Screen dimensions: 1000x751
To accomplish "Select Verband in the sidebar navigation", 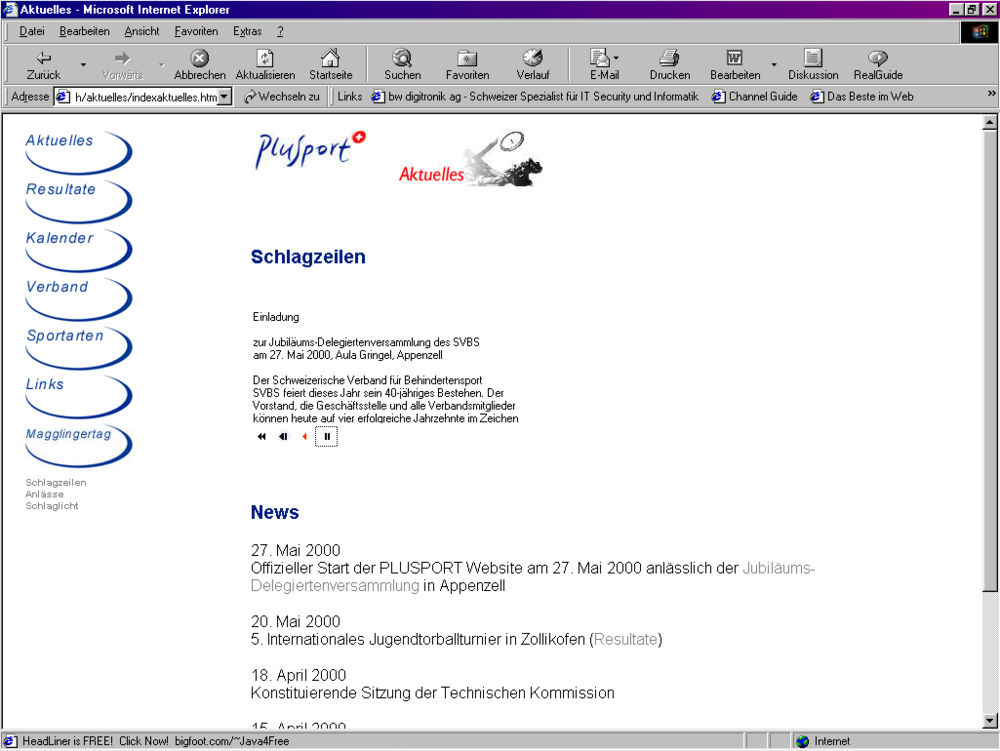I will click(x=78, y=298).
